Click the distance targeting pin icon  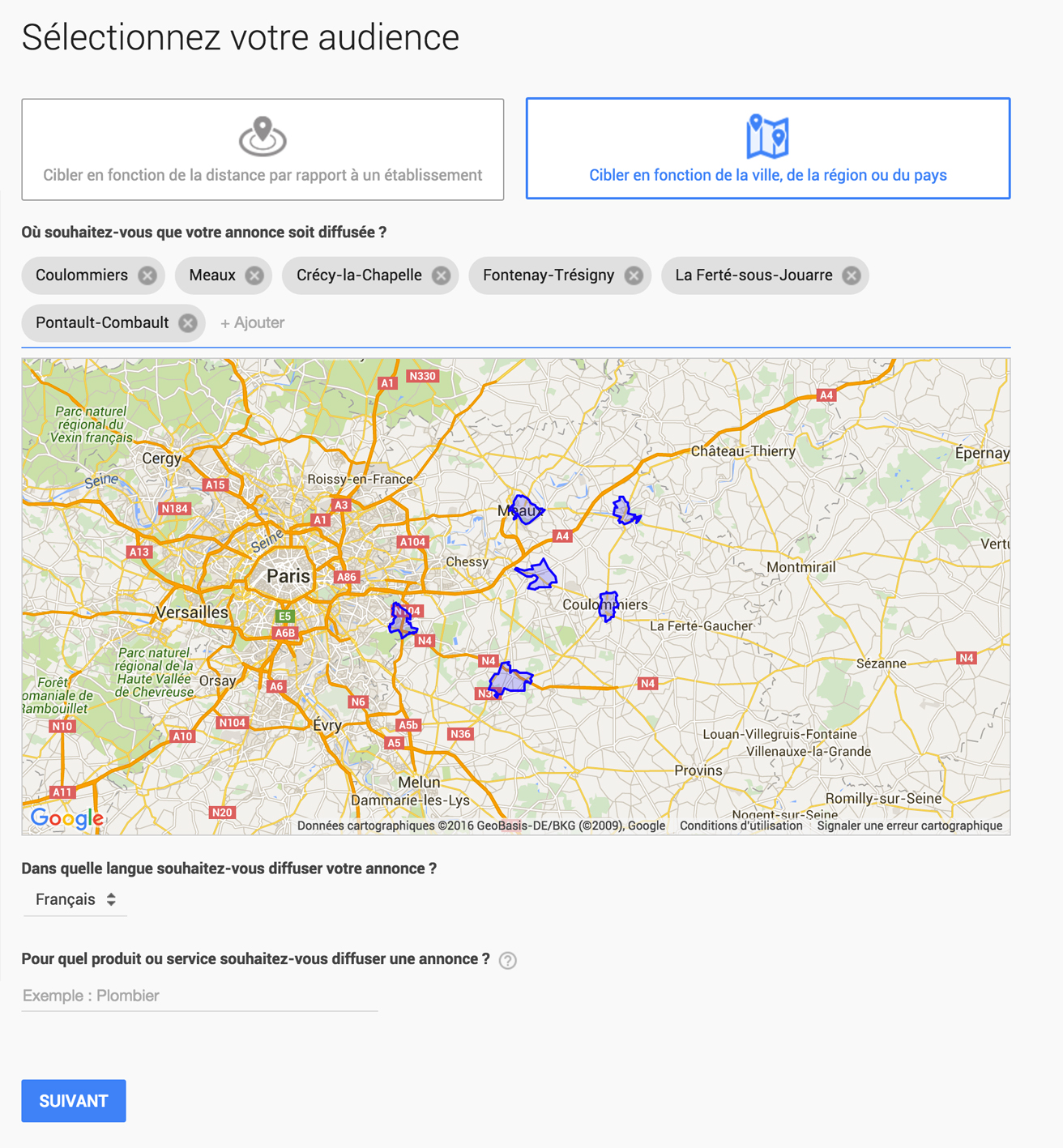point(263,136)
